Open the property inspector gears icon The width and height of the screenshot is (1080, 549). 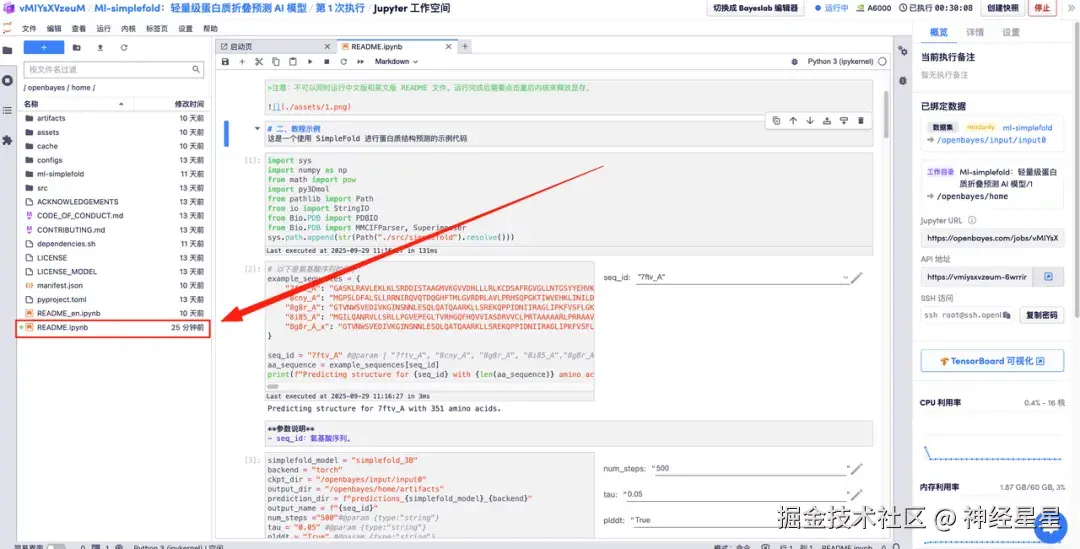click(x=903, y=50)
